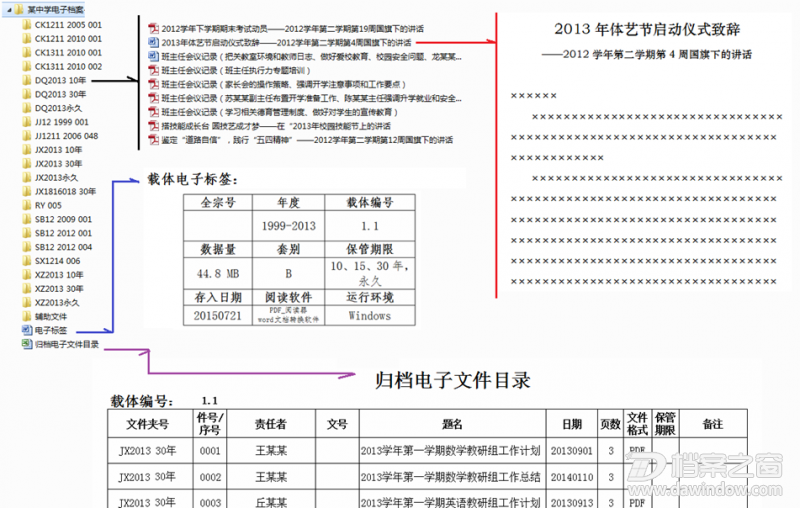Image resolution: width=800 pixels, height=508 pixels.
Task: Open the DQ2013 10年 folder
Action: 60,79
